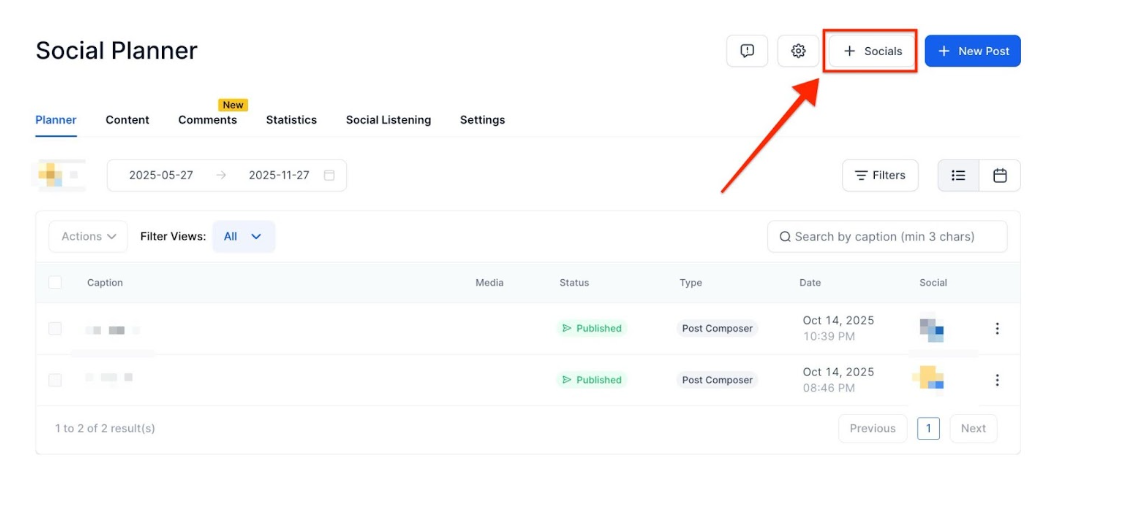Image resolution: width=1131 pixels, height=511 pixels.
Task: Click the start date 2025-05-27 field
Action: (x=161, y=175)
